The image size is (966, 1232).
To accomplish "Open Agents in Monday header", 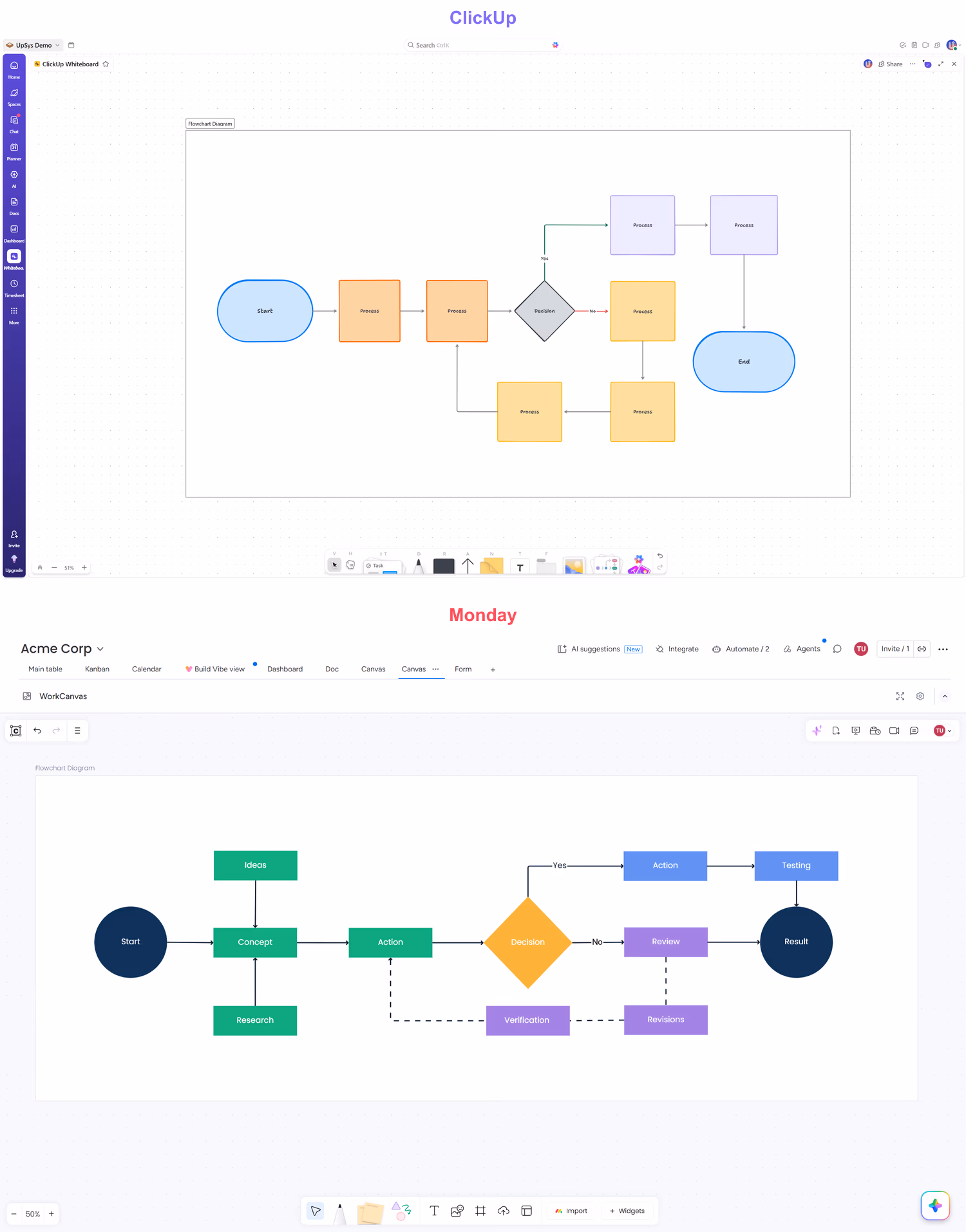I will (x=802, y=649).
